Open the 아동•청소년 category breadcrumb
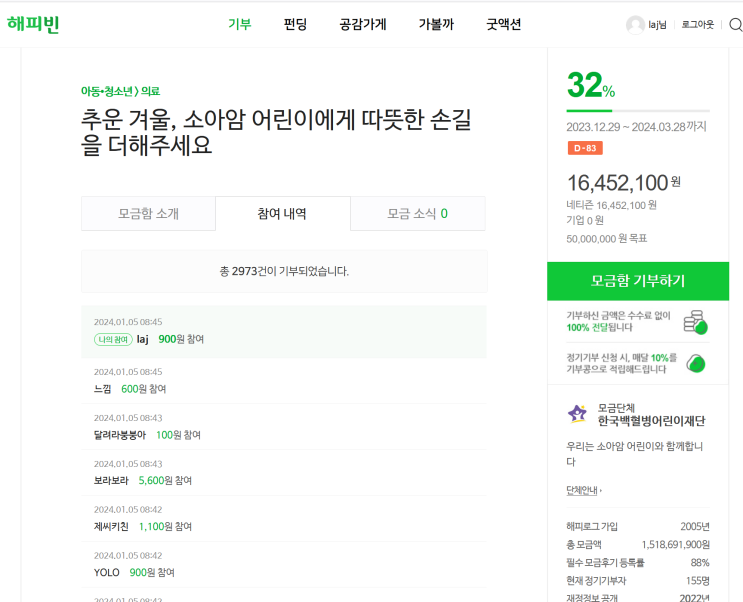Image resolution: width=743 pixels, height=602 pixels. (x=107, y=91)
